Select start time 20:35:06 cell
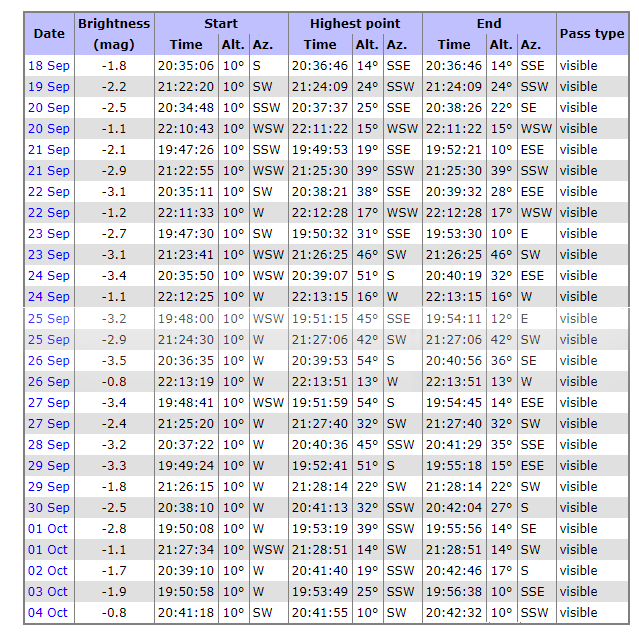Screen dimensions: 639x636 186,66
